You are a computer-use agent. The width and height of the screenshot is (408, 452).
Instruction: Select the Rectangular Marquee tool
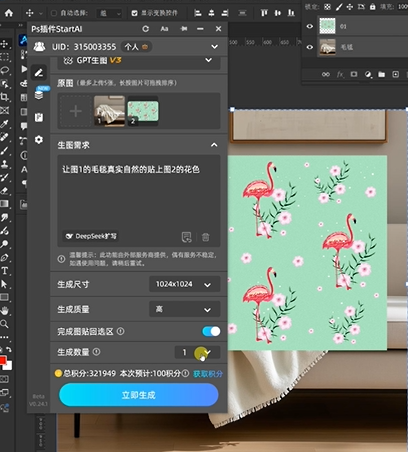pos(5,57)
